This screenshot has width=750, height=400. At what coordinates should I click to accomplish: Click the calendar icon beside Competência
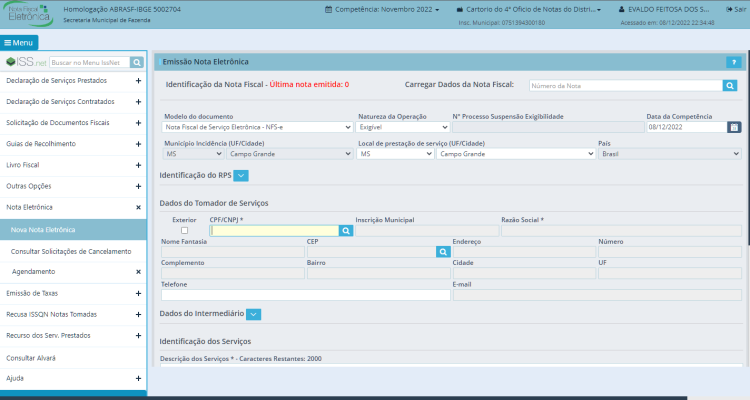pos(328,9)
